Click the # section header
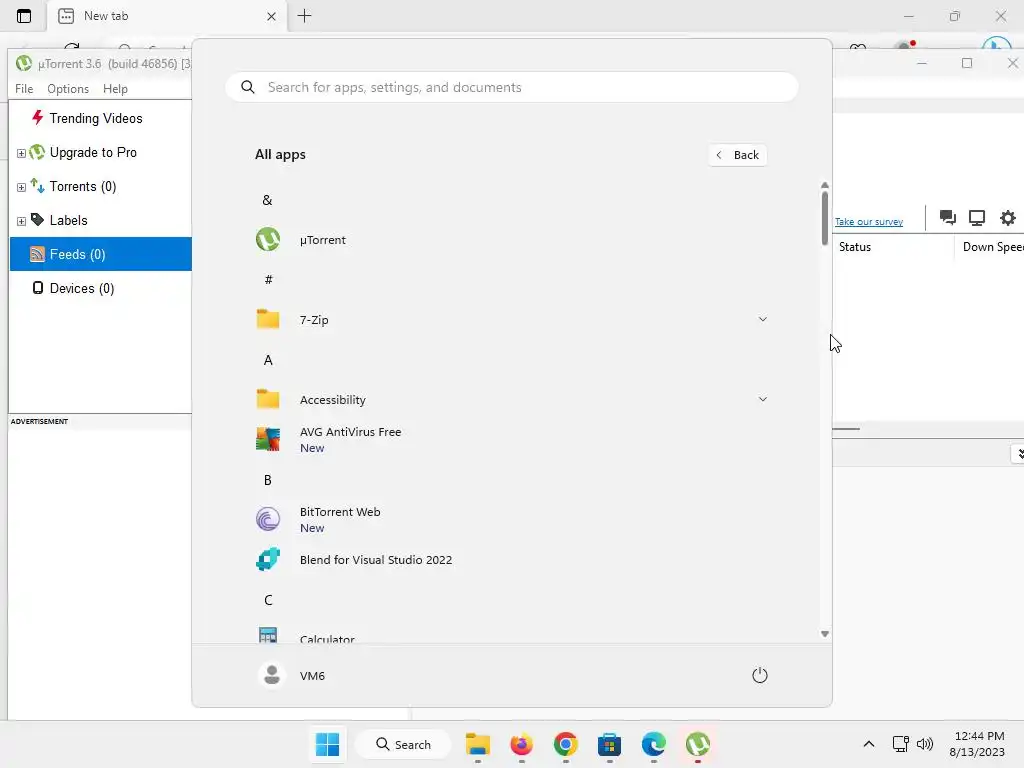This screenshot has width=1024, height=768. [268, 280]
